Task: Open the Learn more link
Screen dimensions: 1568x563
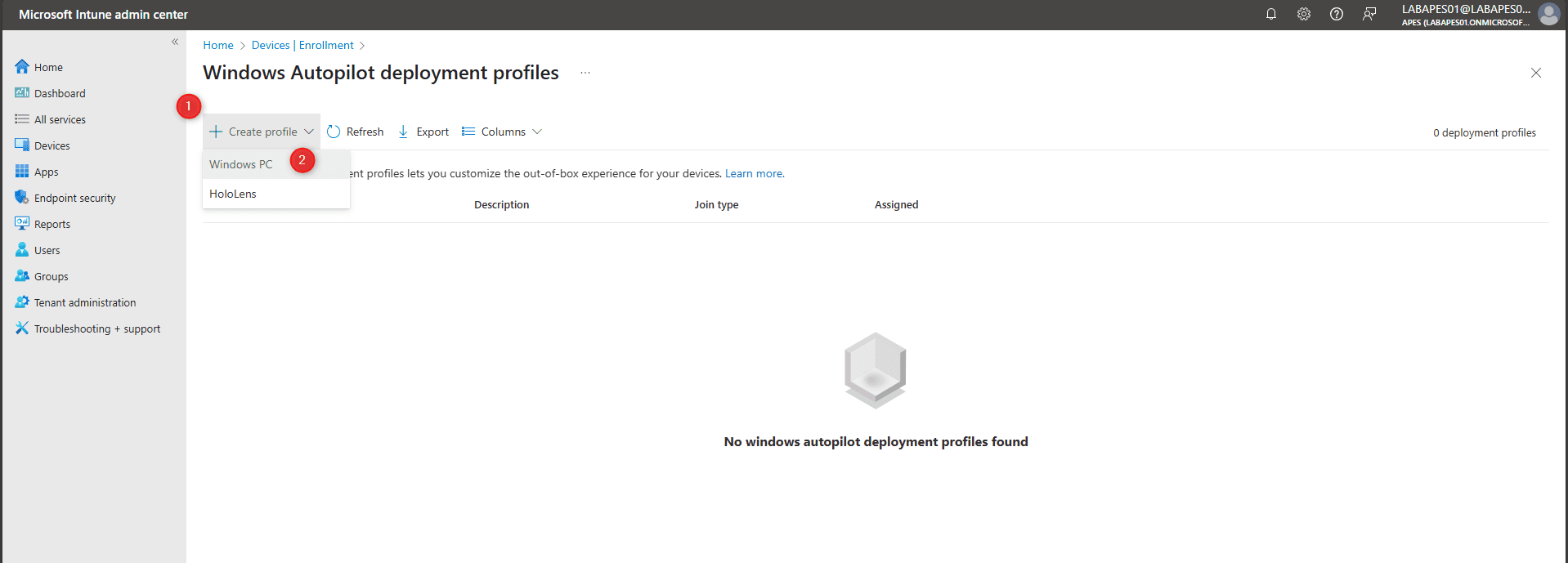Action: click(754, 173)
